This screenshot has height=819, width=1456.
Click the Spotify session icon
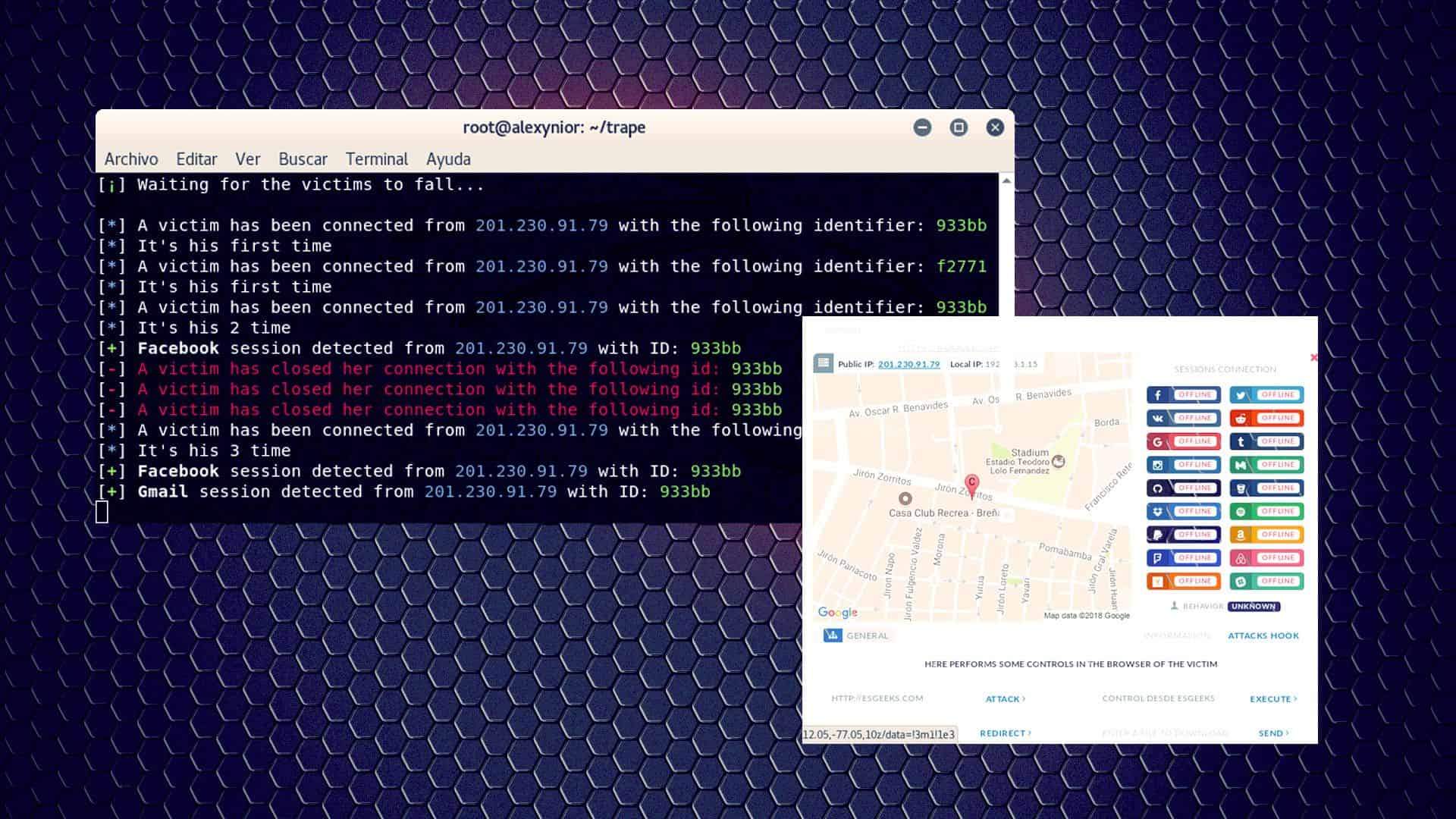tap(1241, 512)
